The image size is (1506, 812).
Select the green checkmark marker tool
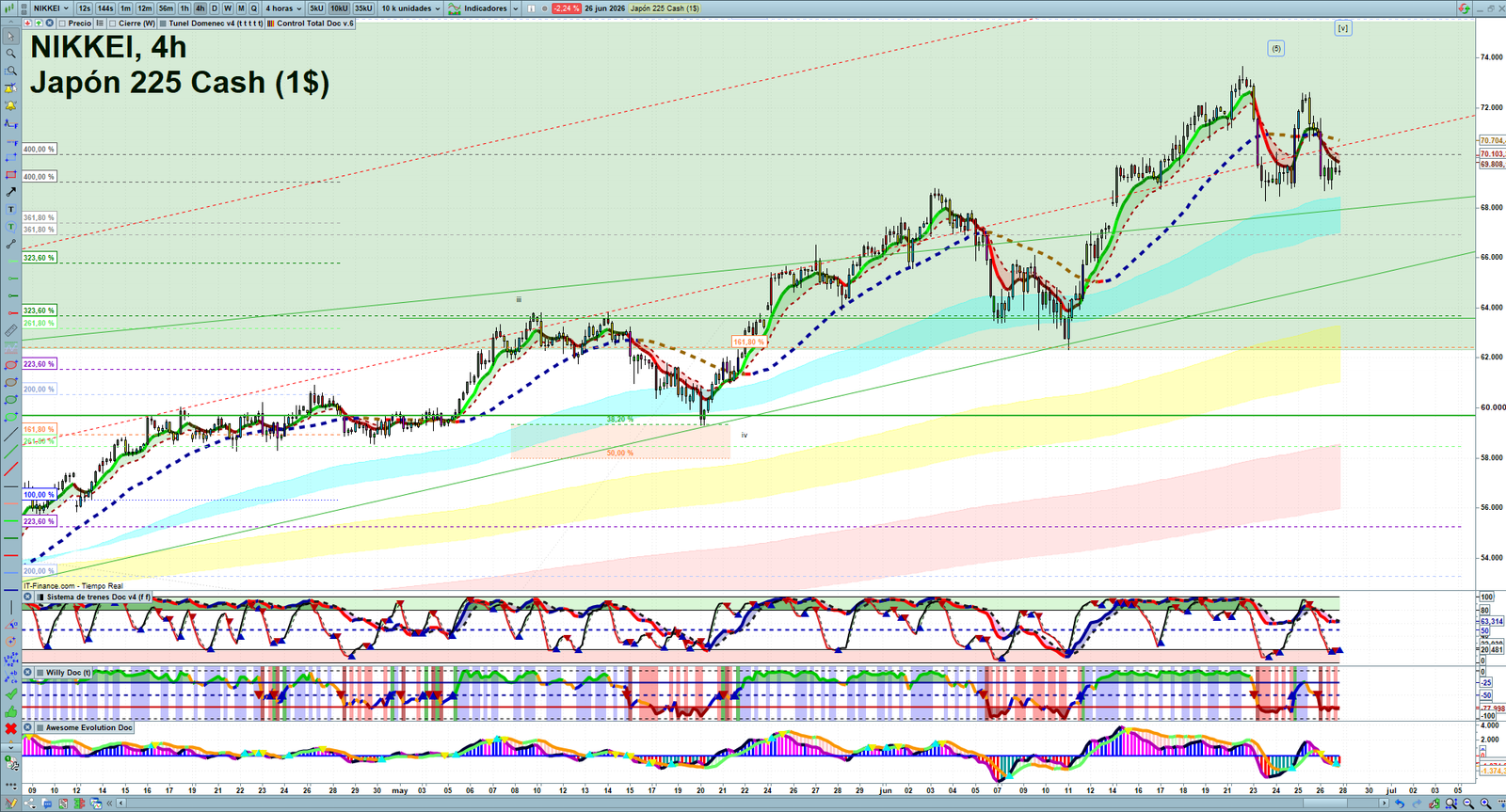click(11, 693)
